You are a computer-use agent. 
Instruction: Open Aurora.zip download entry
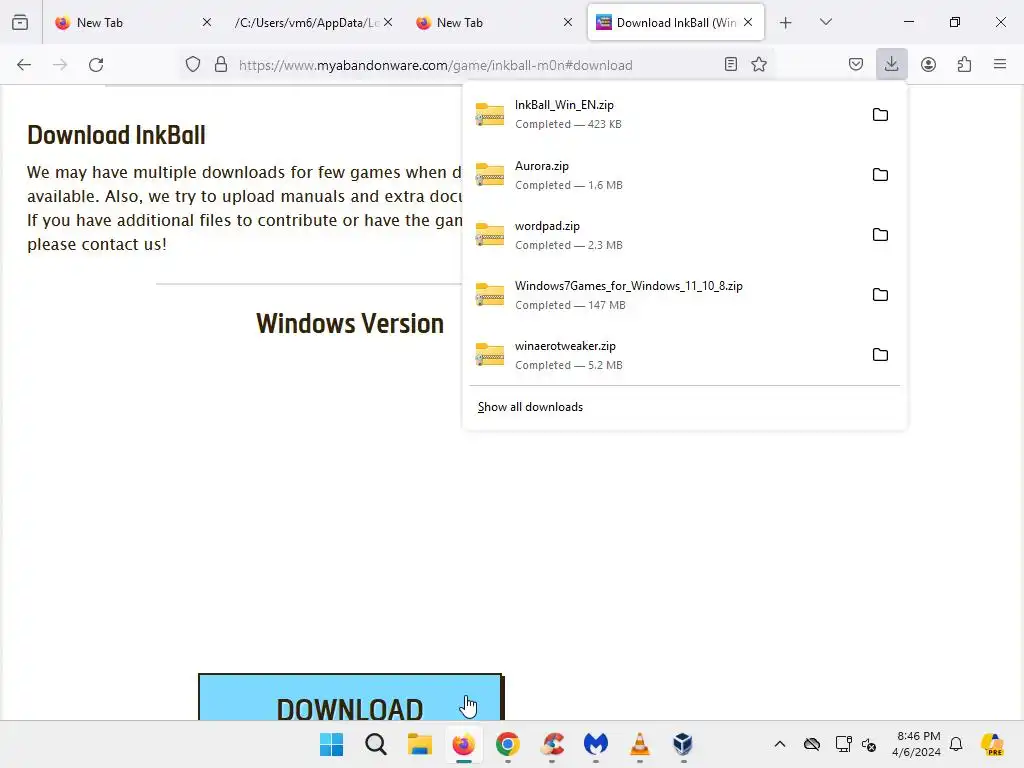tap(666, 175)
